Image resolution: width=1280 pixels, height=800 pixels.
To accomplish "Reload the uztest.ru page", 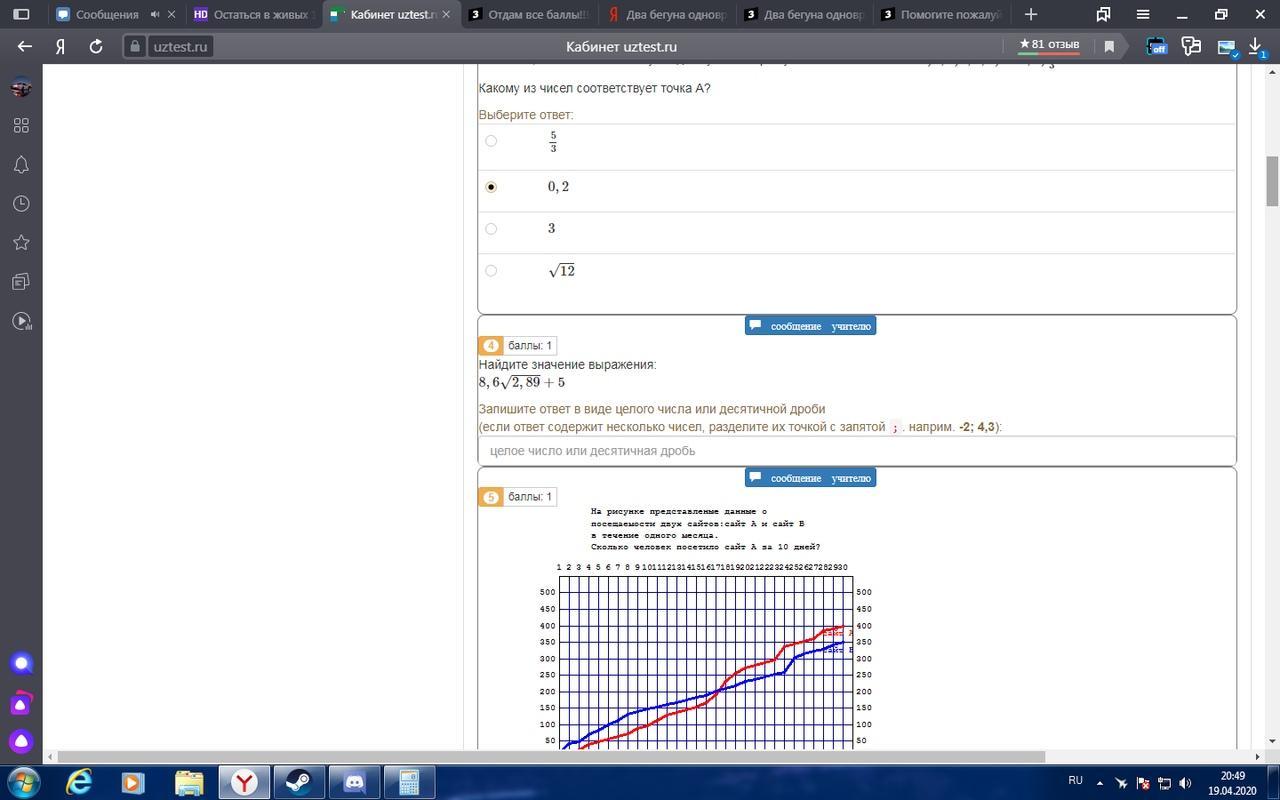I will [x=96, y=47].
